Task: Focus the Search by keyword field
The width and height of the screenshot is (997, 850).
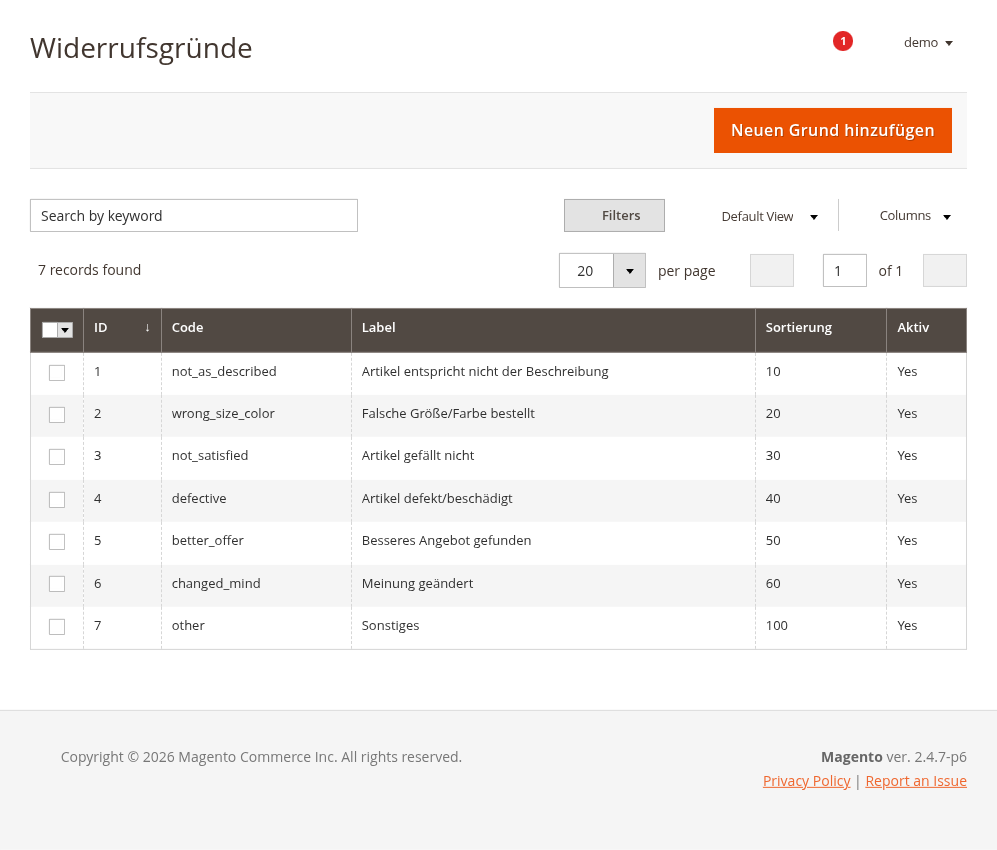Action: (194, 216)
